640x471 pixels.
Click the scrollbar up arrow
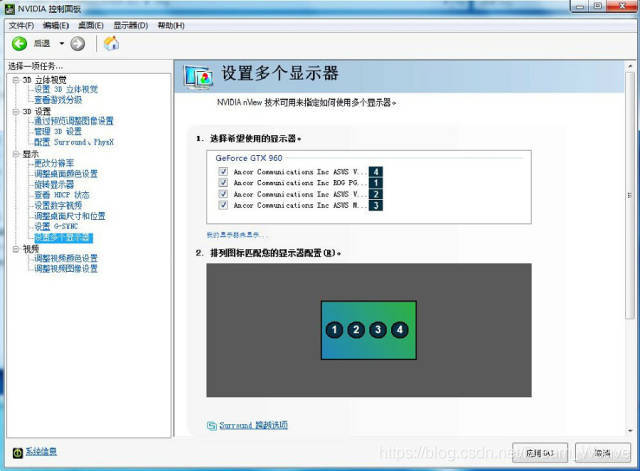630,66
